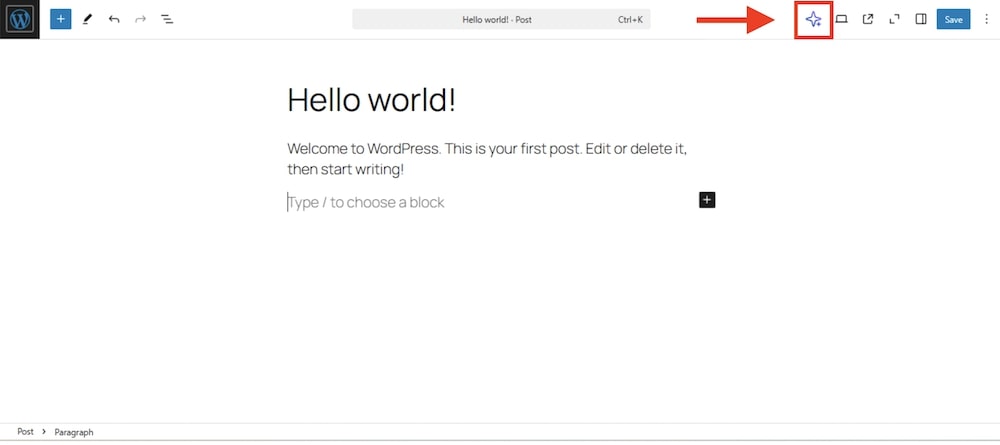Click the AI sparkle assistant icon
Image resolution: width=1000 pixels, height=445 pixels.
813,19
